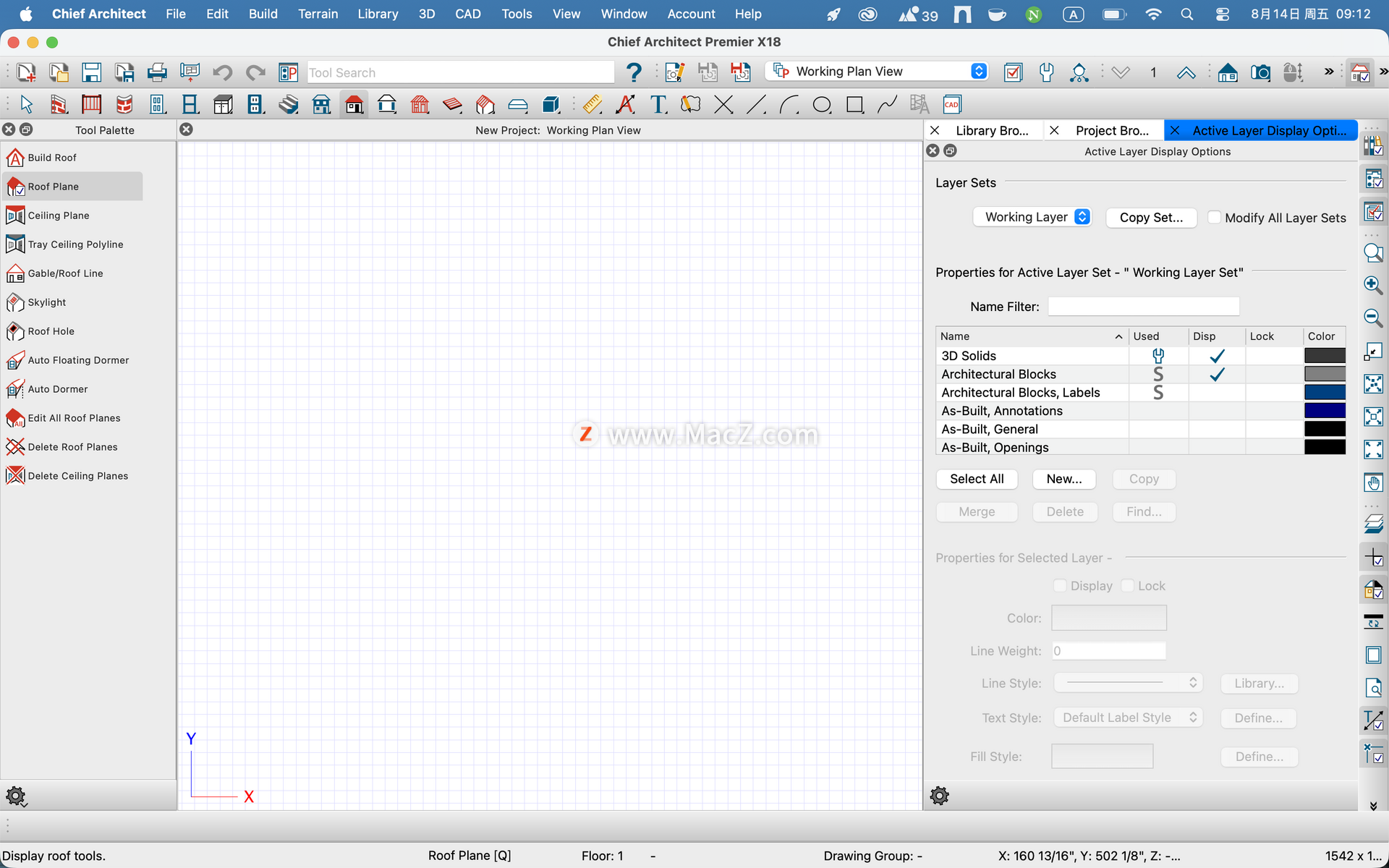
Task: Click the Print icon
Action: pyautogui.click(x=157, y=72)
